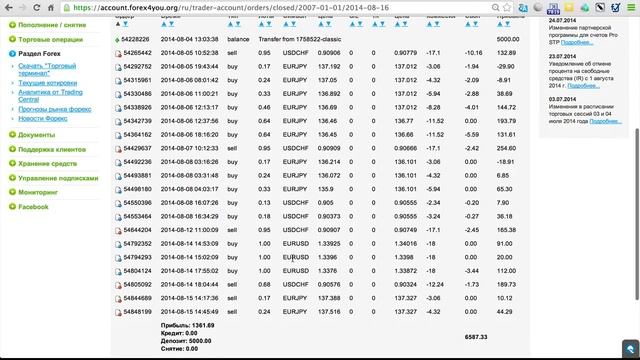
Task: Click profit value 254.60
Action: click(506, 148)
